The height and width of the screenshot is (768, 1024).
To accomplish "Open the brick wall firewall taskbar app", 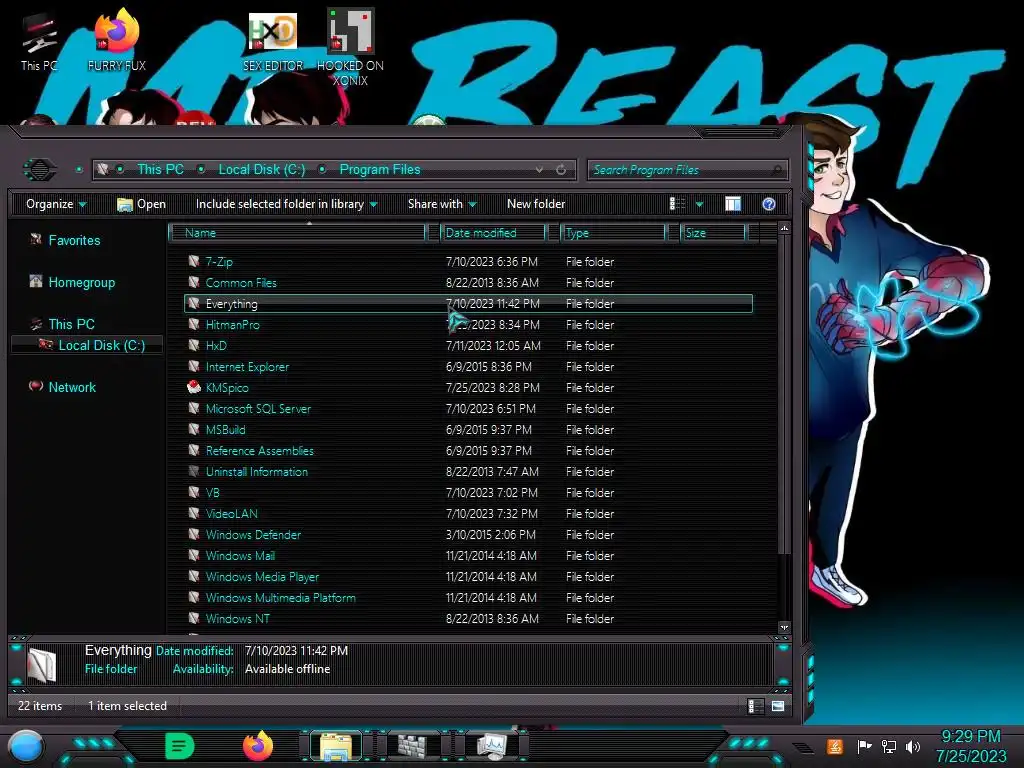I will pos(413,746).
